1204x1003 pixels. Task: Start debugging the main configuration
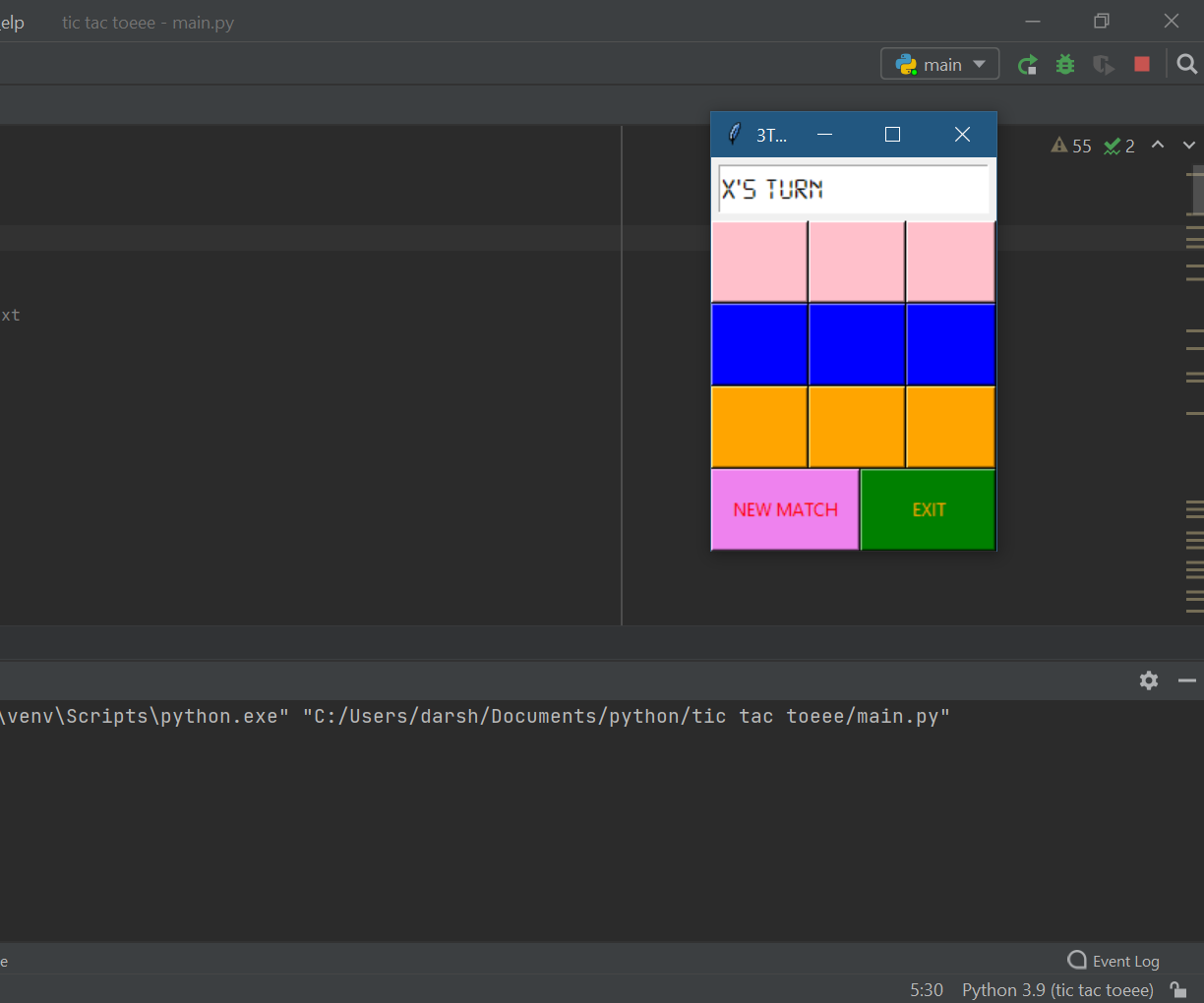click(x=1064, y=63)
